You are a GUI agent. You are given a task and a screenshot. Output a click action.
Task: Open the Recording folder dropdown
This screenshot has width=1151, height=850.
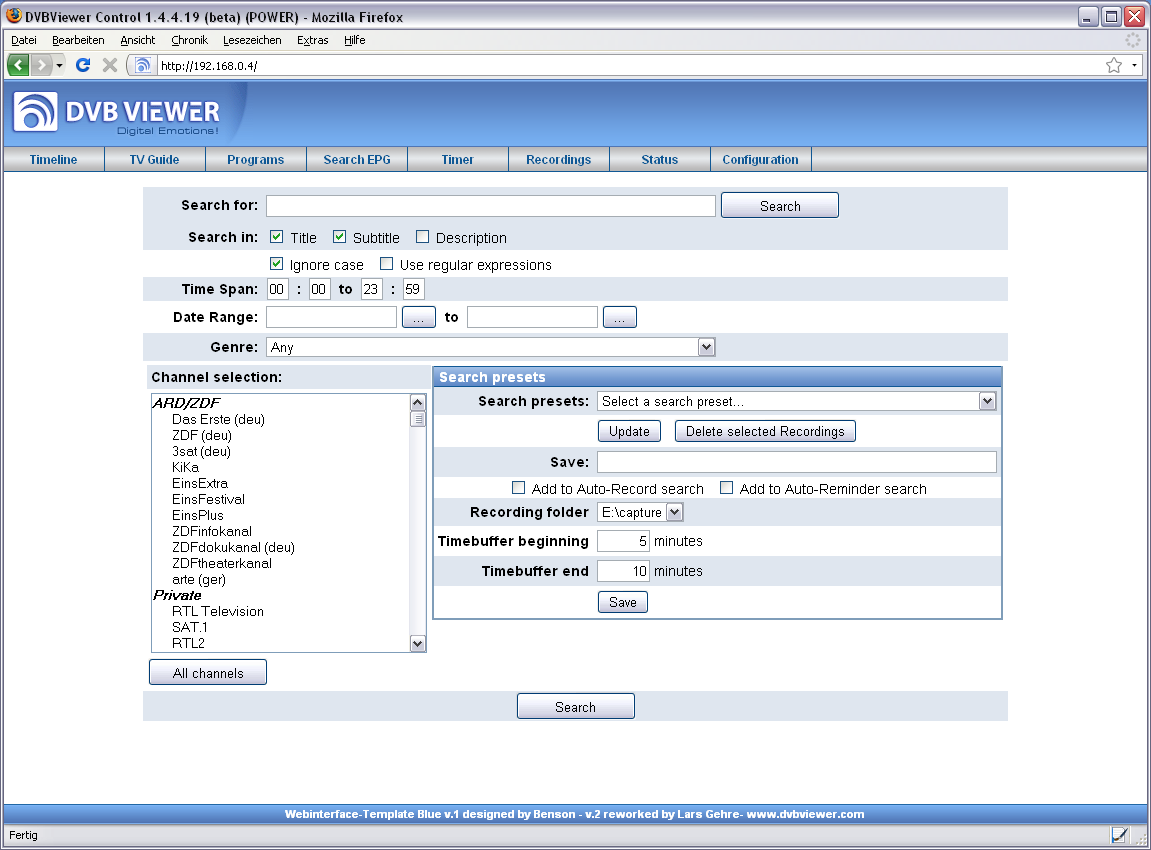point(674,512)
